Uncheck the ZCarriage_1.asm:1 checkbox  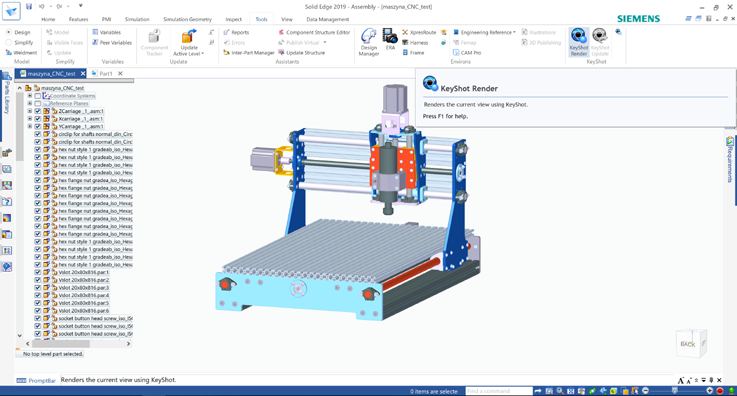pos(38,111)
